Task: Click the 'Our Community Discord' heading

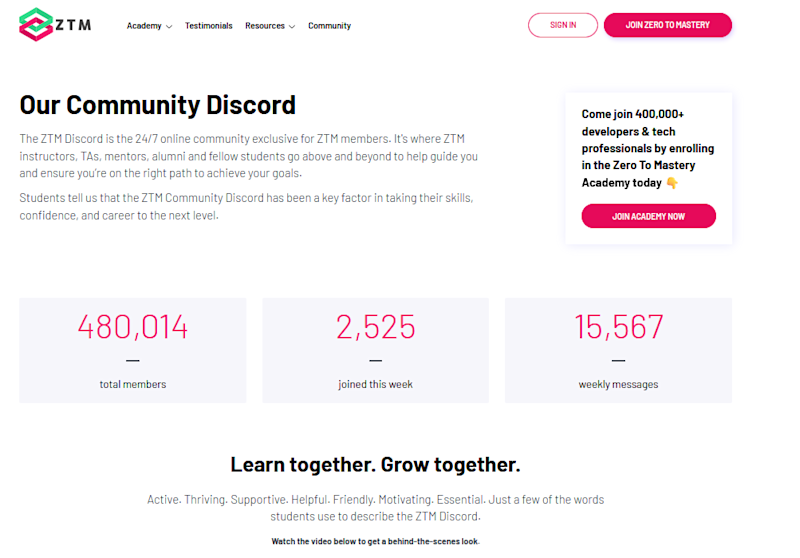Action: coord(157,105)
